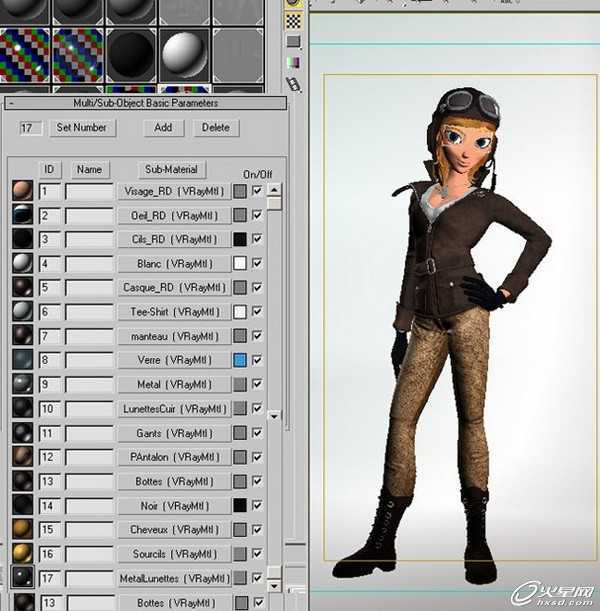Click the white Blanc color swatch
Screen dimensions: 600x611
tap(240, 263)
